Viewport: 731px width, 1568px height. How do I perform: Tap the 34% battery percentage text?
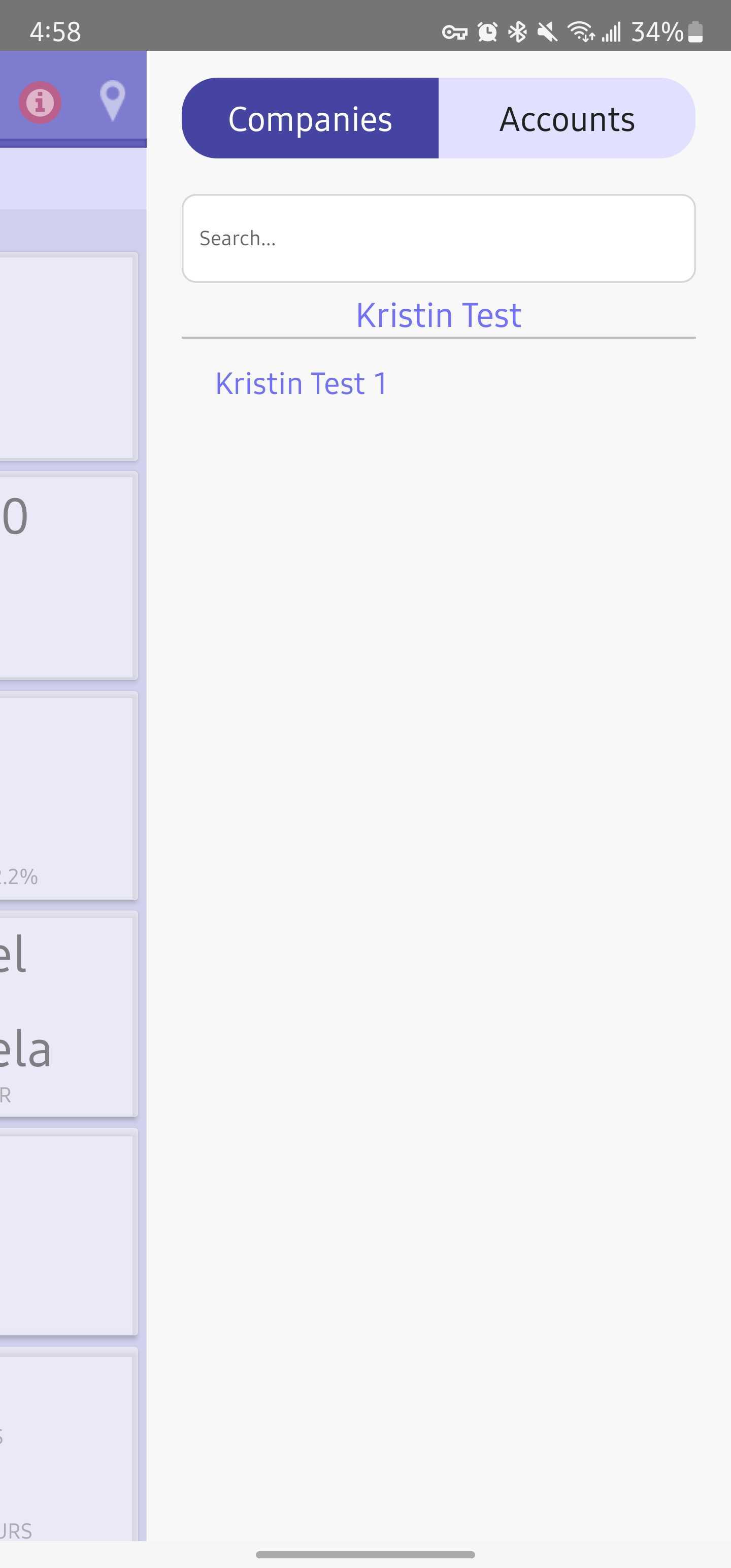click(657, 31)
